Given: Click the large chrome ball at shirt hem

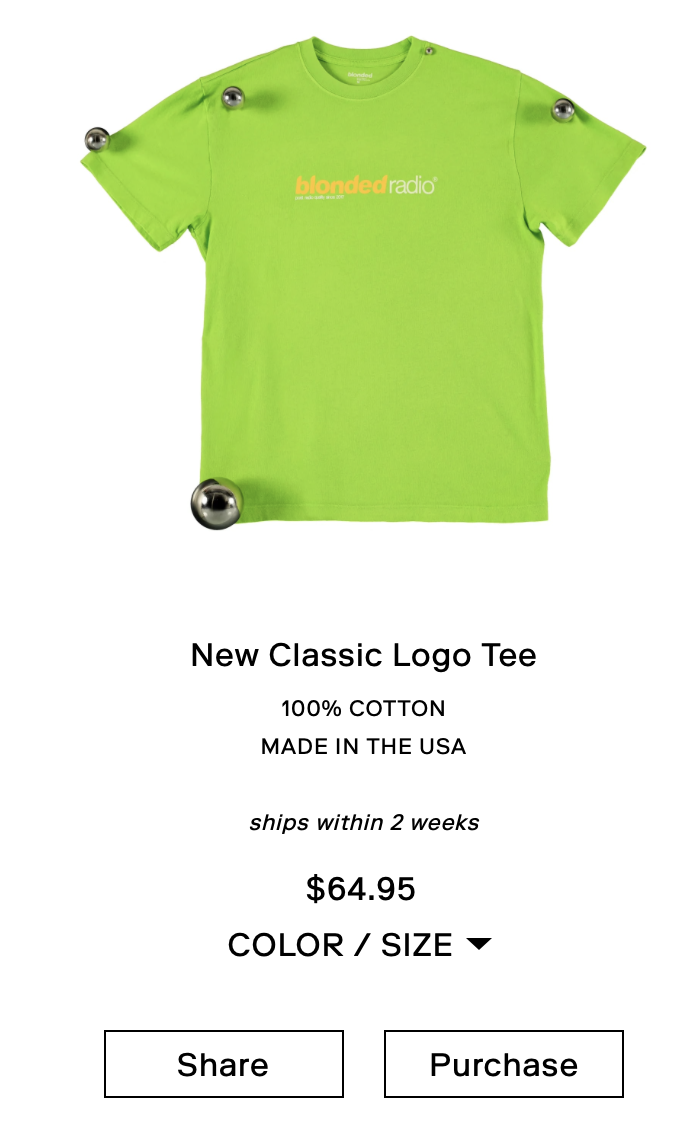Looking at the screenshot, I should [215, 504].
